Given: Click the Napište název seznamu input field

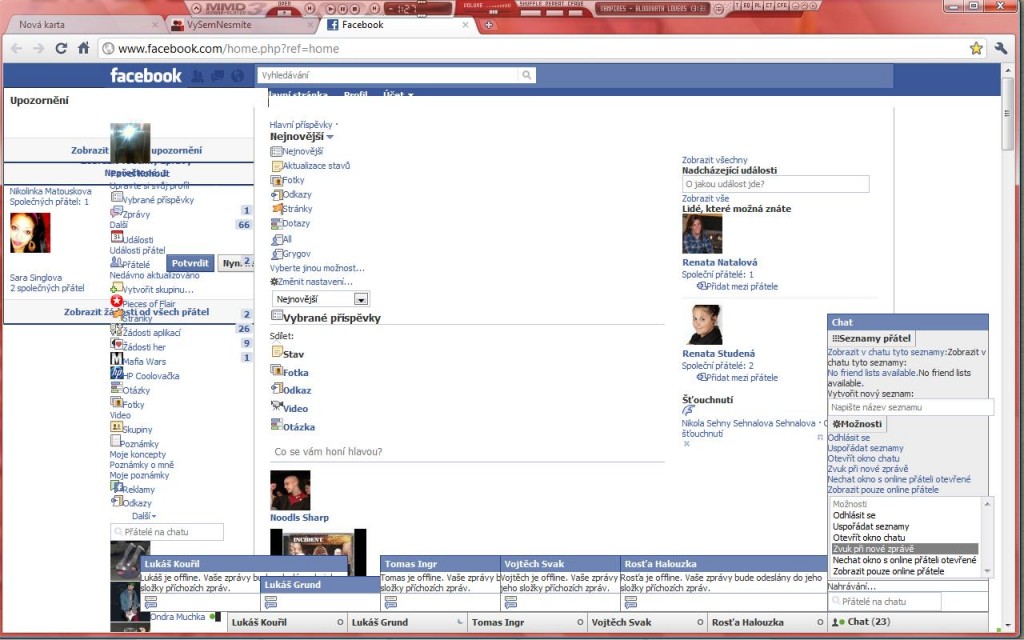Looking at the screenshot, I should (911, 407).
